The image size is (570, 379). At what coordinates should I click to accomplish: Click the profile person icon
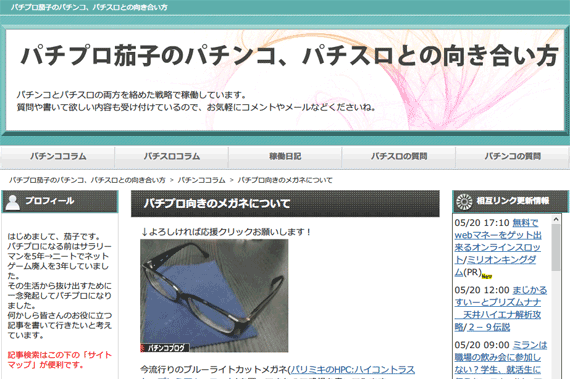(x=13, y=202)
